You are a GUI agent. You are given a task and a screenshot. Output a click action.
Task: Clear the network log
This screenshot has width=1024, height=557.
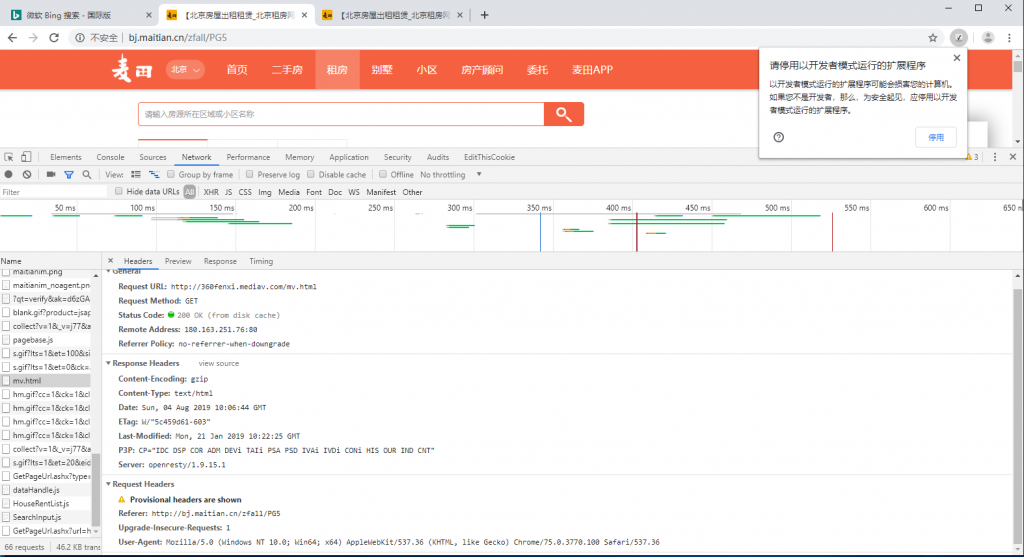27,175
